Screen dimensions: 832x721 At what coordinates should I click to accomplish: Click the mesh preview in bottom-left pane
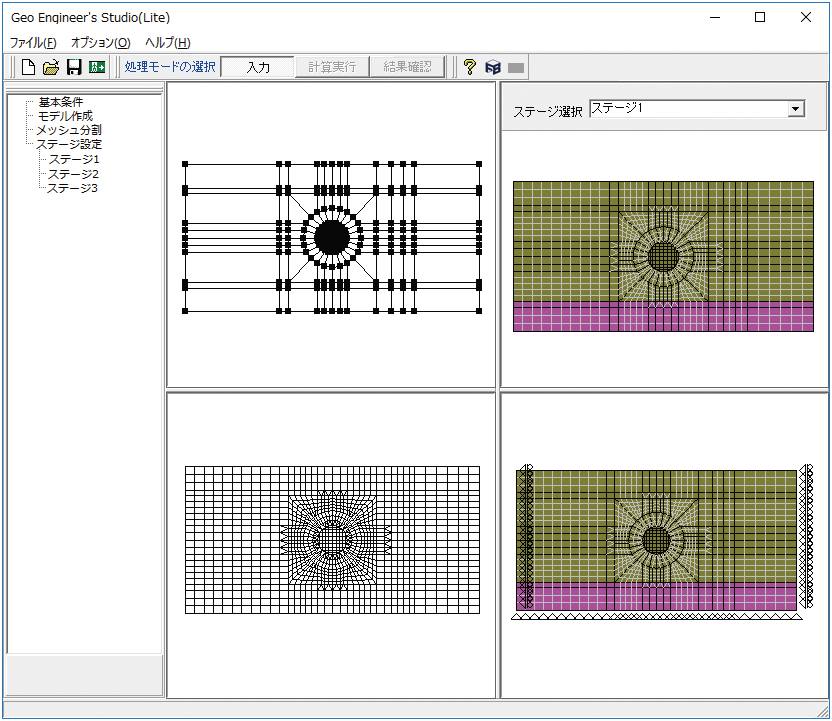point(332,540)
